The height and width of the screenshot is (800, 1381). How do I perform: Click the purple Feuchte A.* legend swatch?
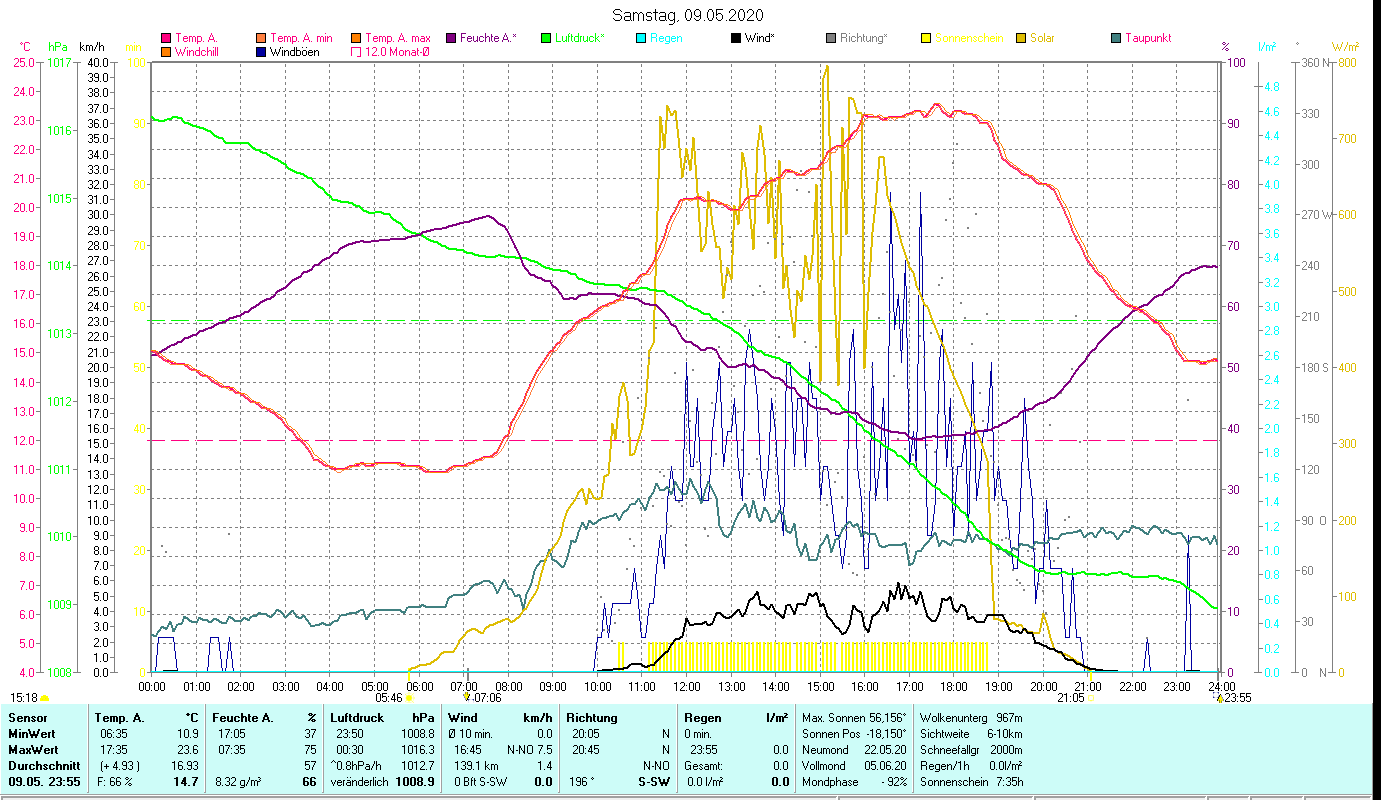(451, 38)
